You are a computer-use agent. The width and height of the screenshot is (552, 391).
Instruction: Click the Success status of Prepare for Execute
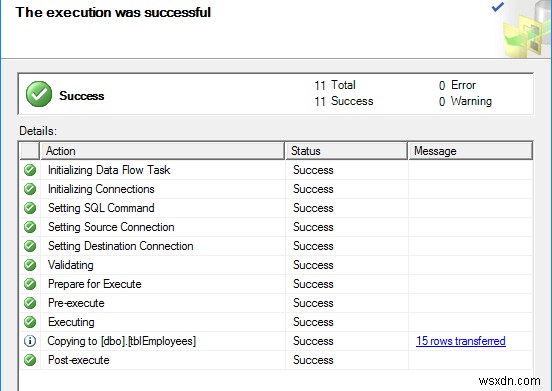(x=313, y=284)
